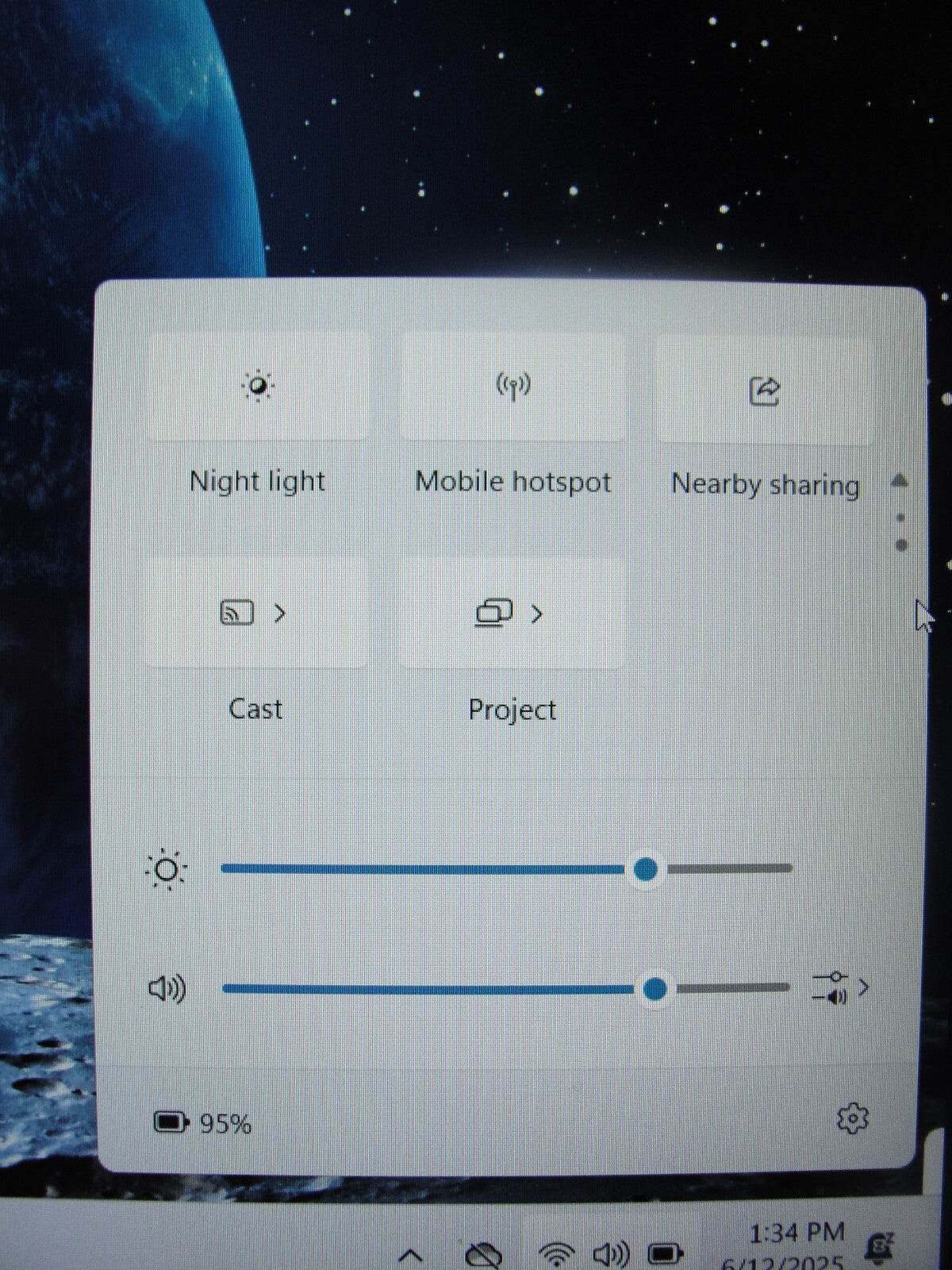
Task: Toggle the Nearby sharing tile
Action: [765, 390]
